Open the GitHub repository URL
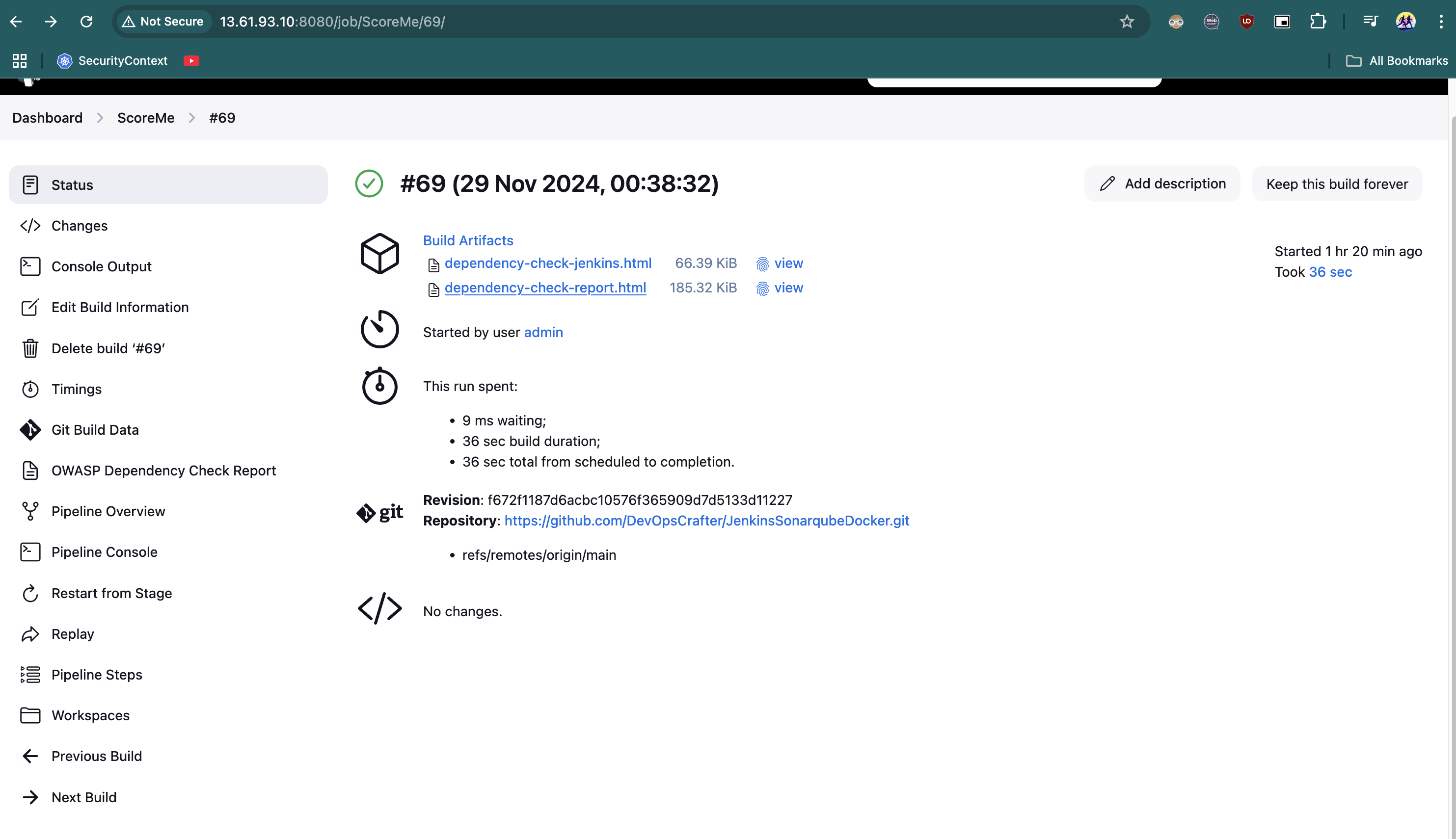Viewport: 1456px width, 839px height. pos(707,521)
